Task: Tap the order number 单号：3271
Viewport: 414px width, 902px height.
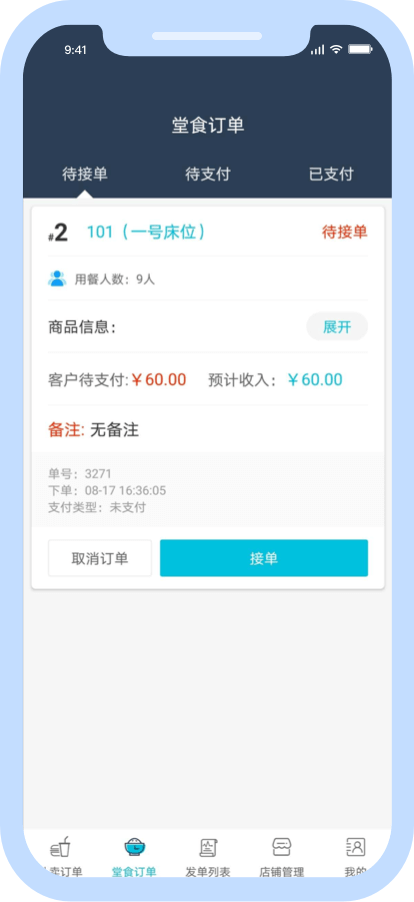Action: pos(80,474)
